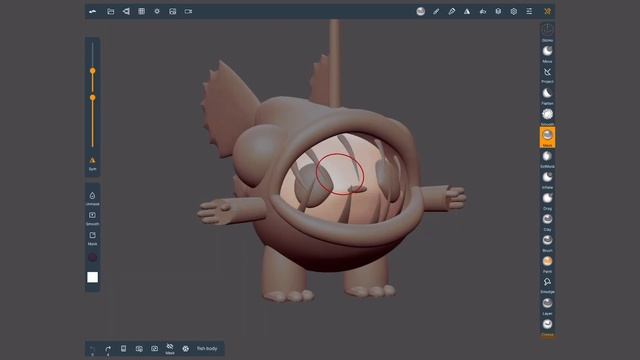This screenshot has width=640, height=360.
Task: Click the round icon beside 'fish body'
Action: [185, 349]
